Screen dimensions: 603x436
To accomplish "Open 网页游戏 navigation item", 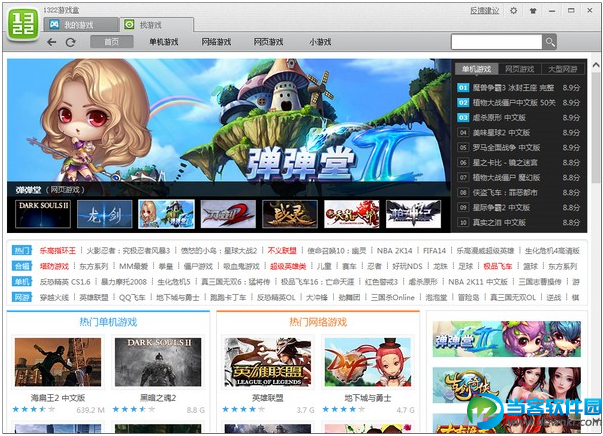I will [268, 42].
